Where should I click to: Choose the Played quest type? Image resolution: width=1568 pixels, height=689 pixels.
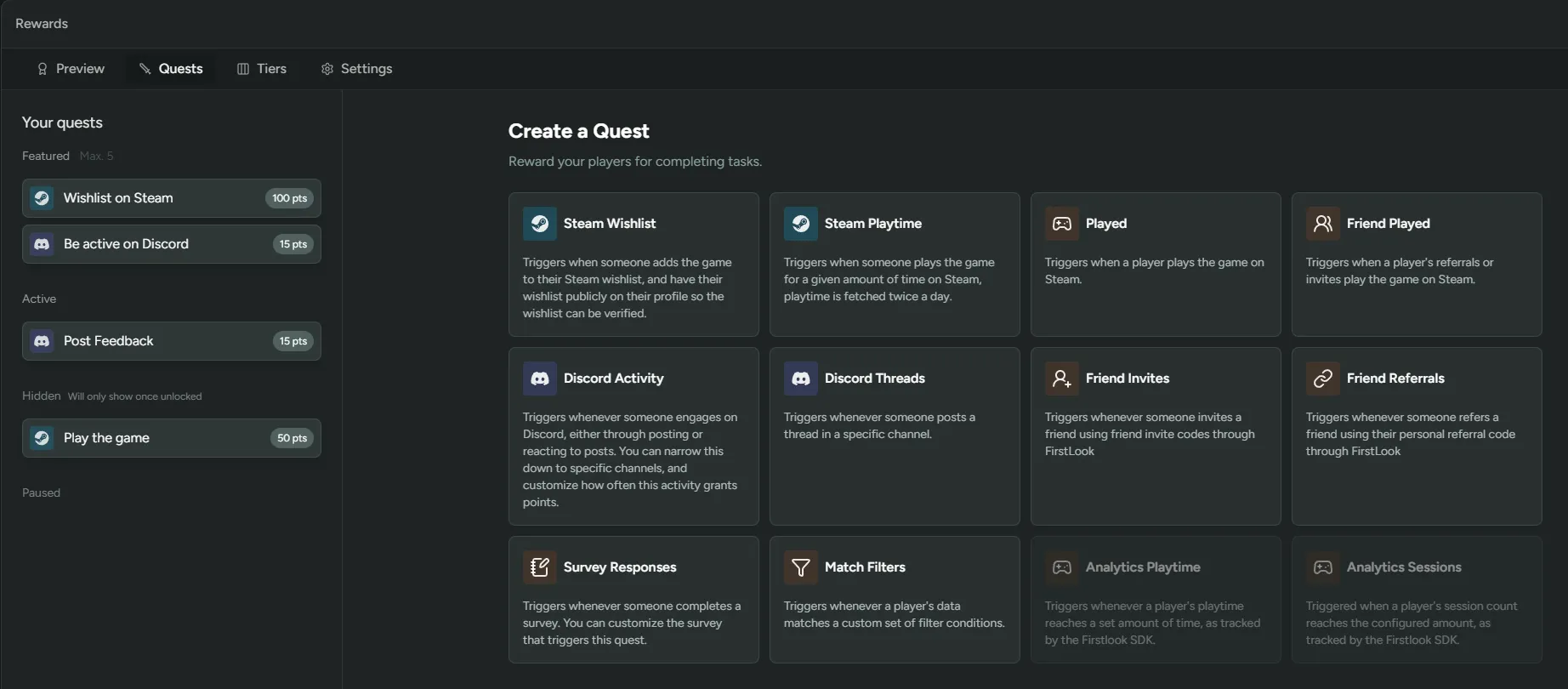1156,265
